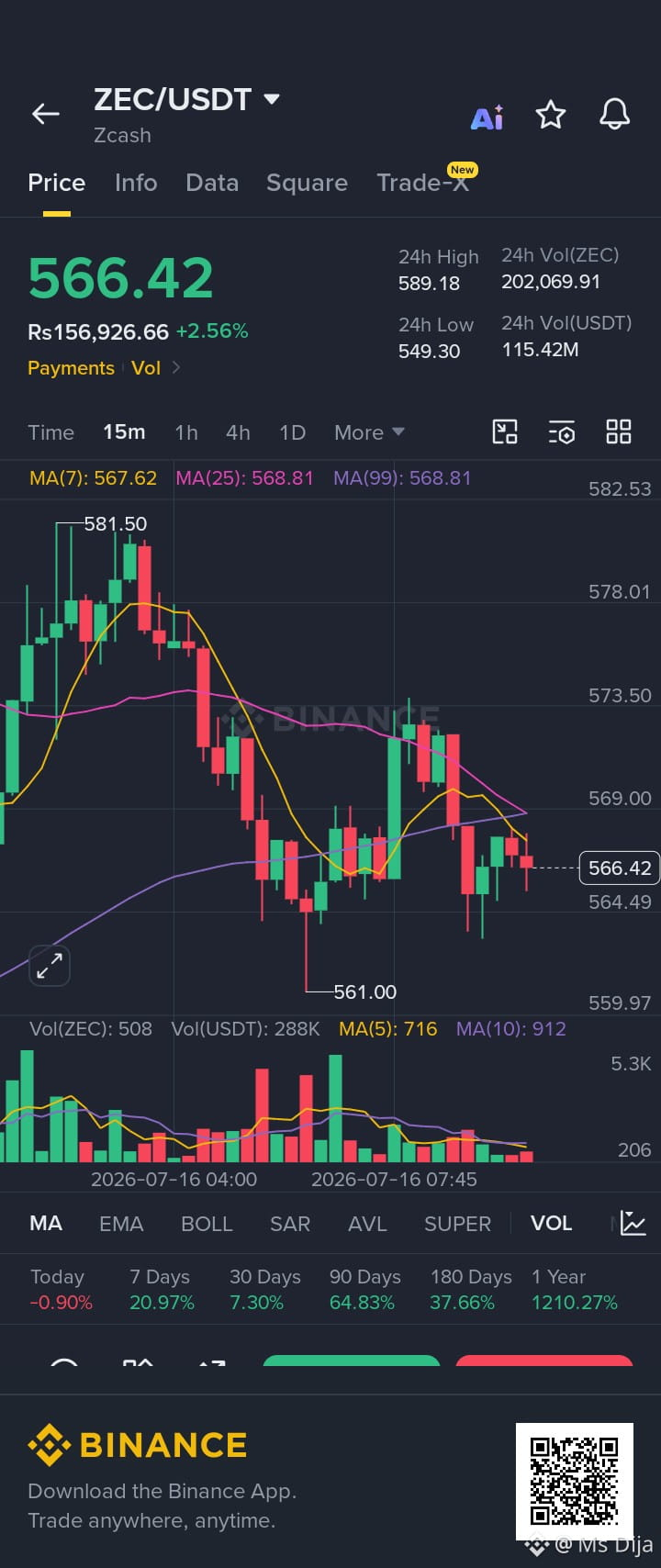Toggle the SUPER indicator
The image size is (661, 1568).
click(457, 1224)
